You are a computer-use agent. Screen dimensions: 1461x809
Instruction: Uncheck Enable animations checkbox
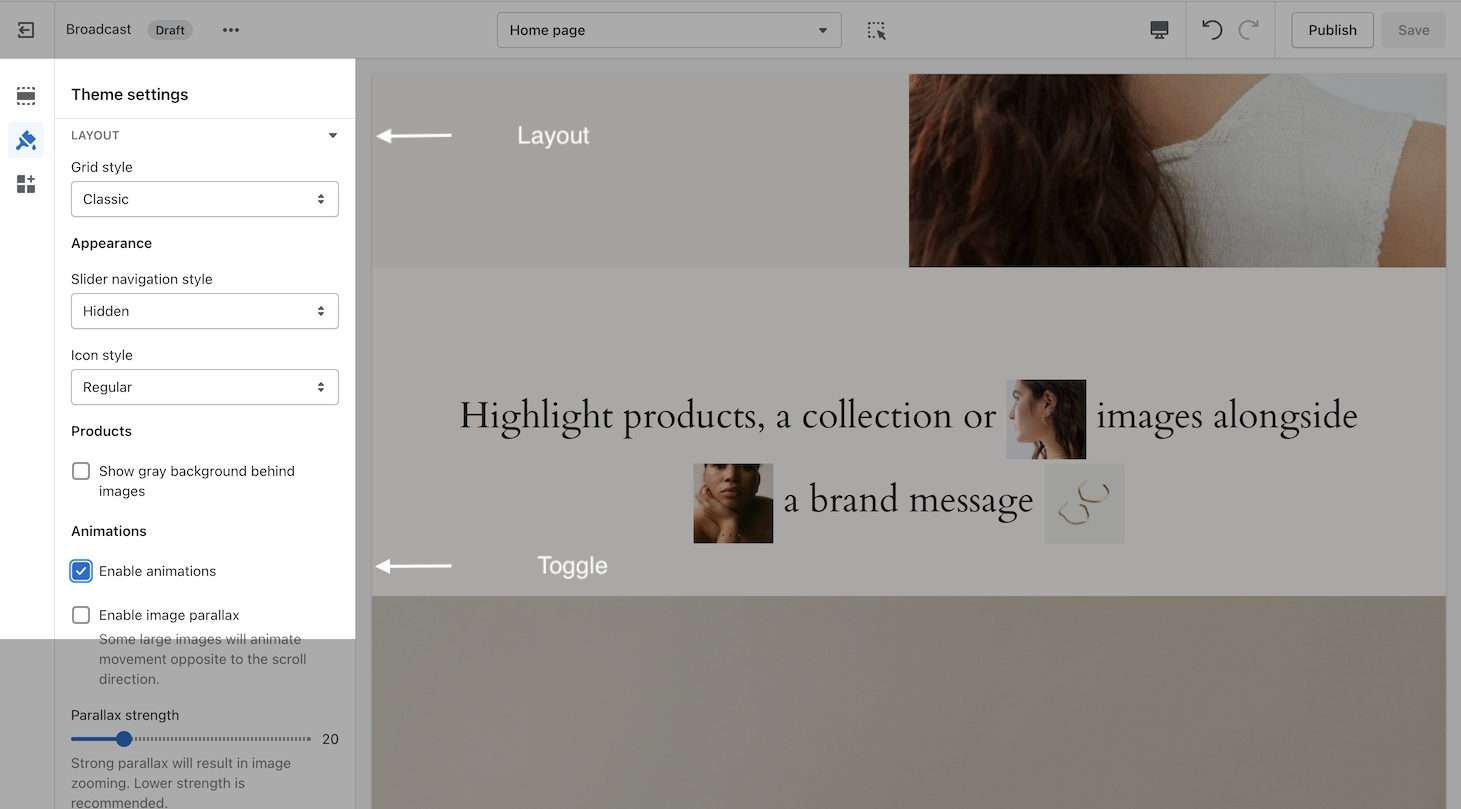click(x=81, y=571)
